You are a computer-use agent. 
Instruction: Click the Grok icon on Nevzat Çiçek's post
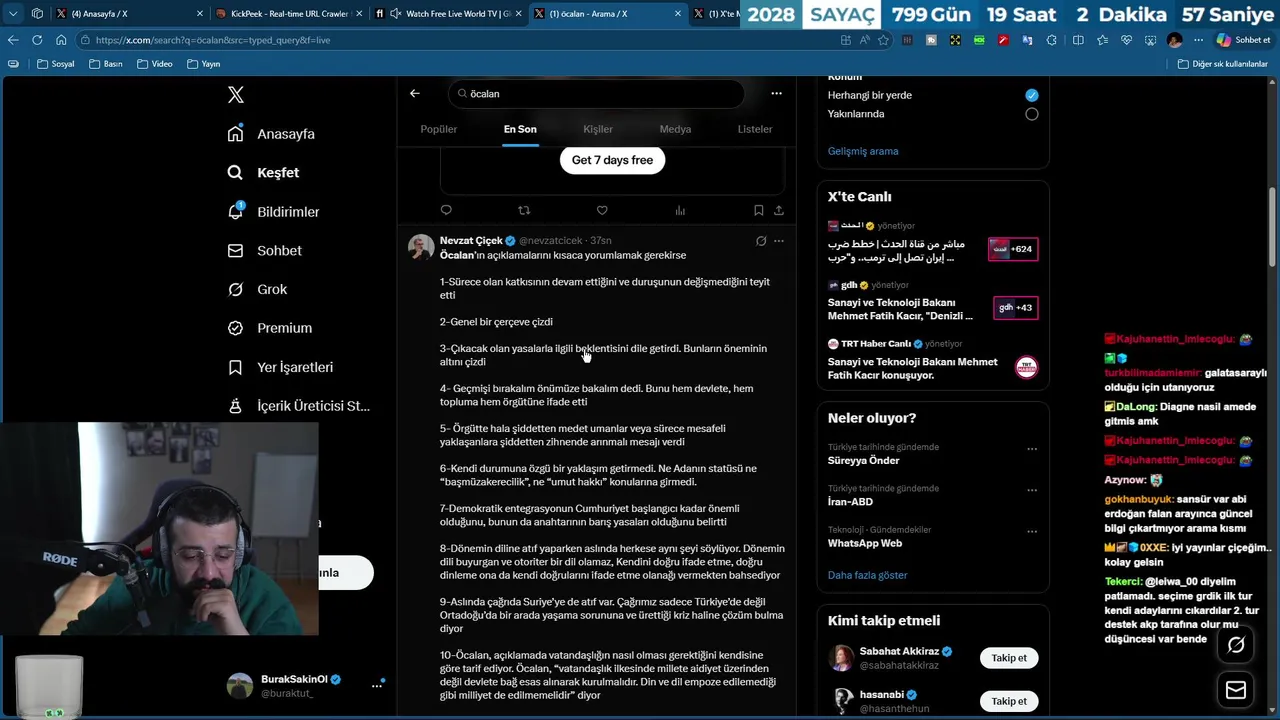761,241
